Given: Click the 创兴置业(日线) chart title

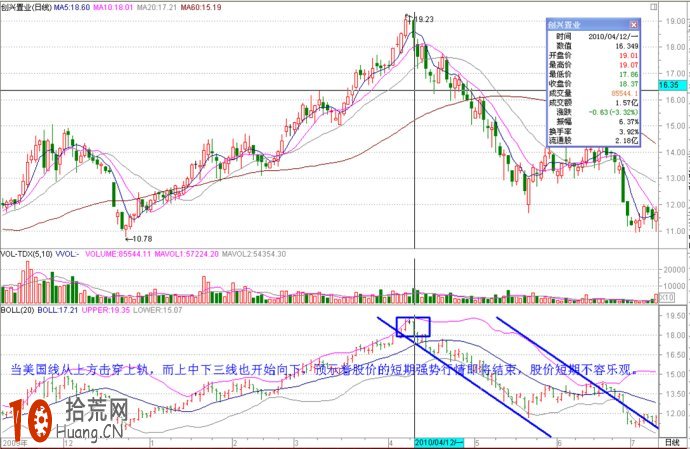Looking at the screenshot, I should click(26, 7).
